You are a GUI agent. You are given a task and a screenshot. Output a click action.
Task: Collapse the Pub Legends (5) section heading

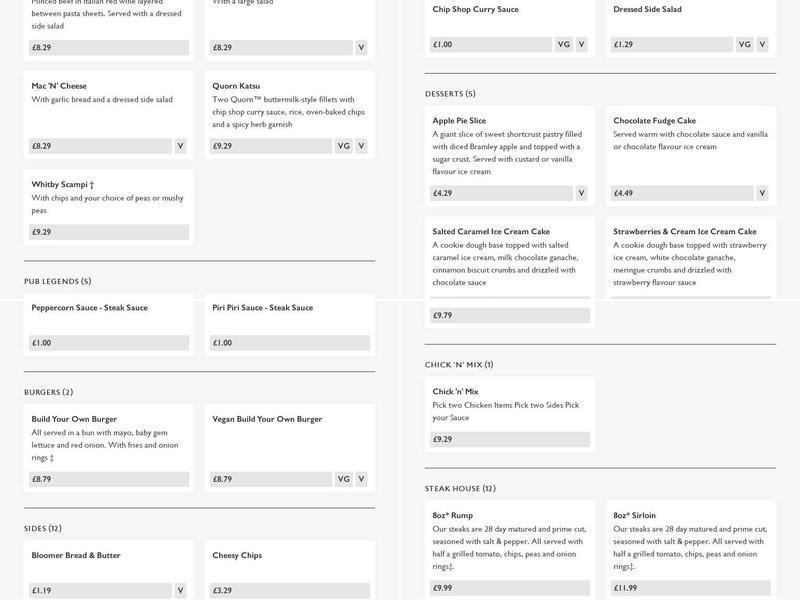tap(58, 281)
